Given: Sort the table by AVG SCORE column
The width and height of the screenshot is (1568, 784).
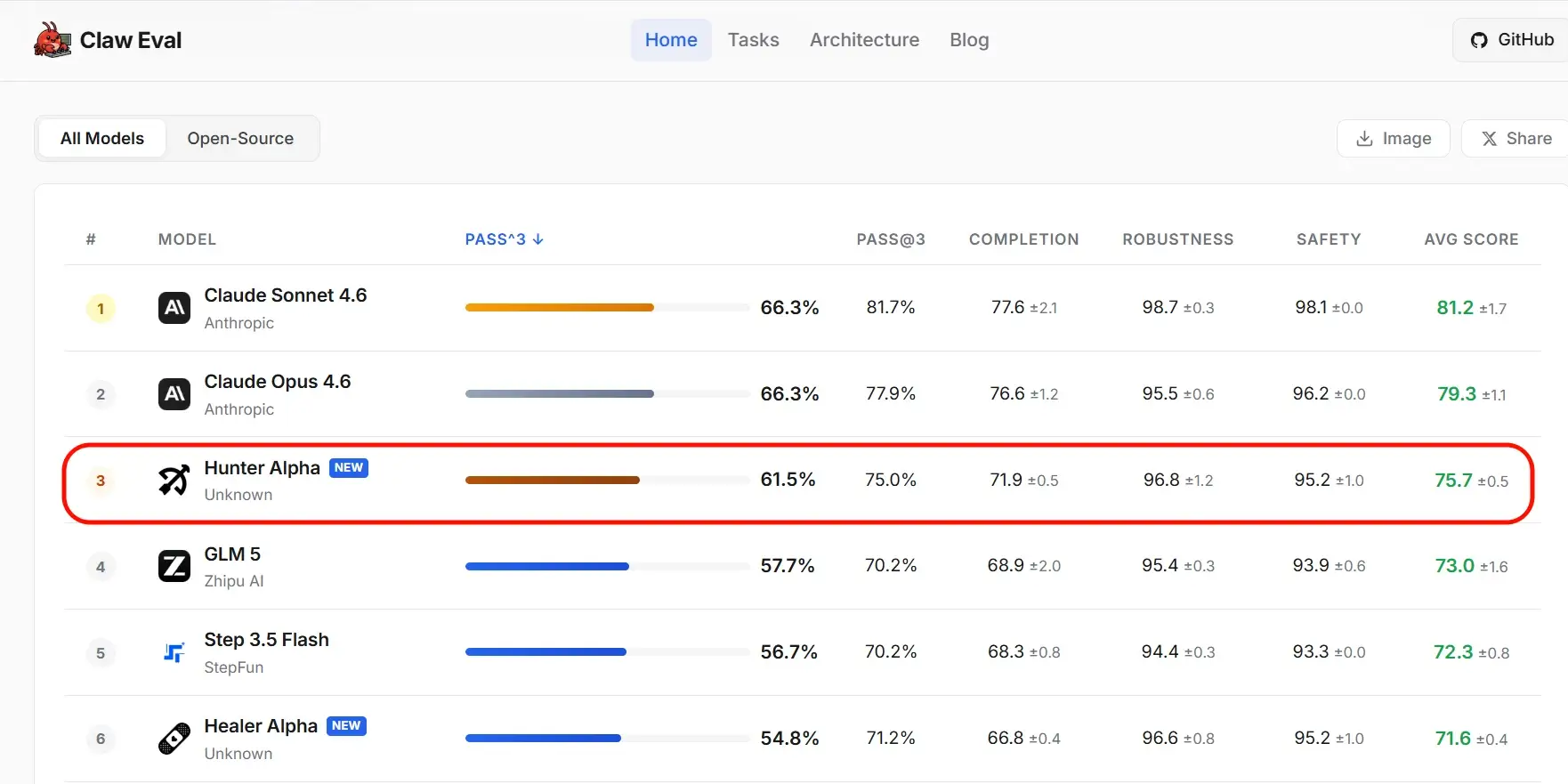Looking at the screenshot, I should (1471, 239).
